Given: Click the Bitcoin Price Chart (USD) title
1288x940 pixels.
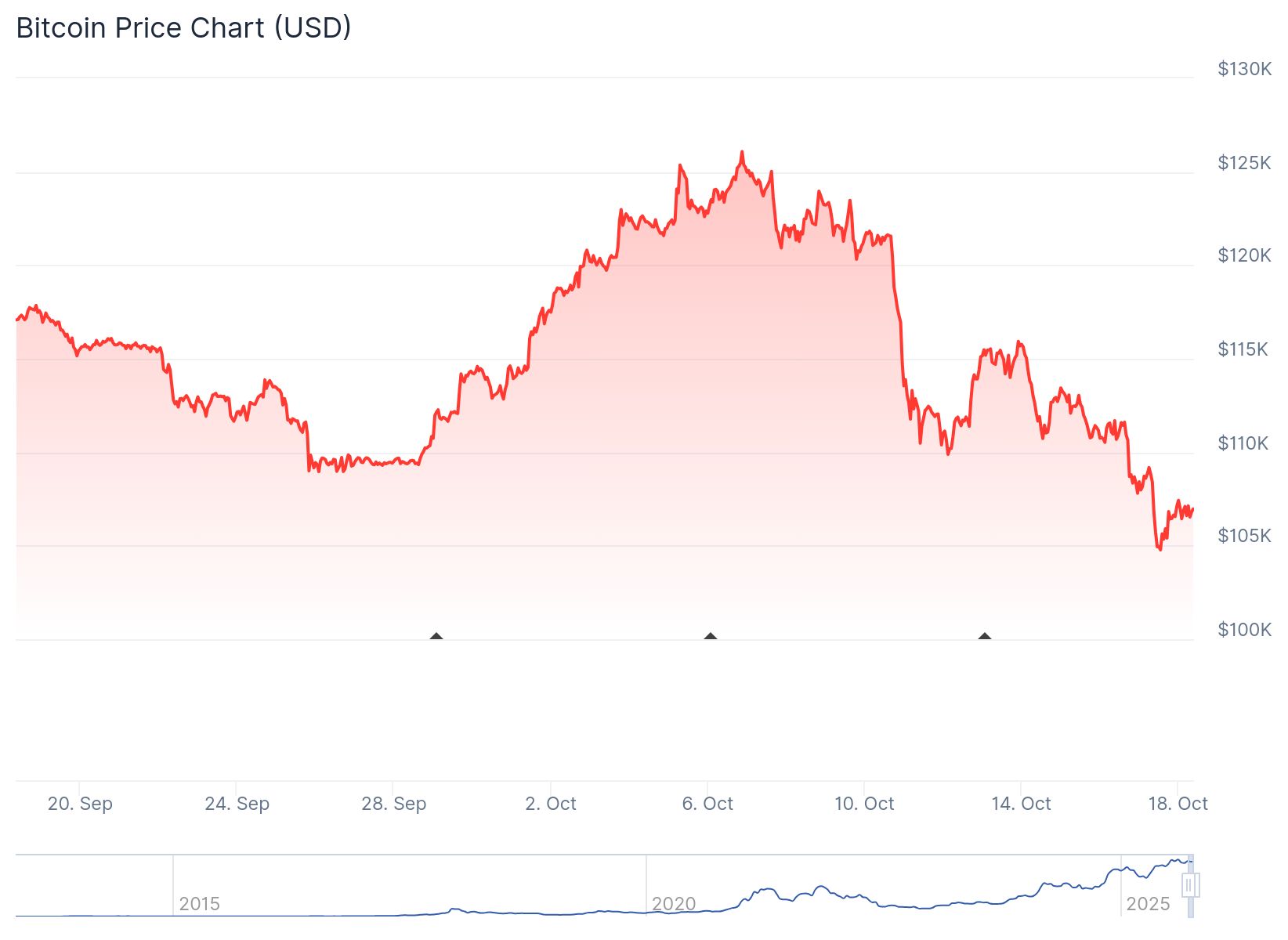Looking at the screenshot, I should point(184,28).
